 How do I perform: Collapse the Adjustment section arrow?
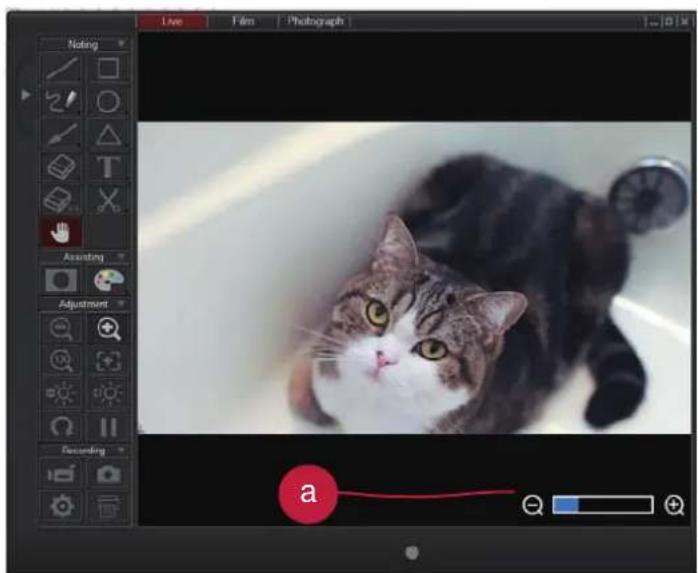tap(121, 304)
